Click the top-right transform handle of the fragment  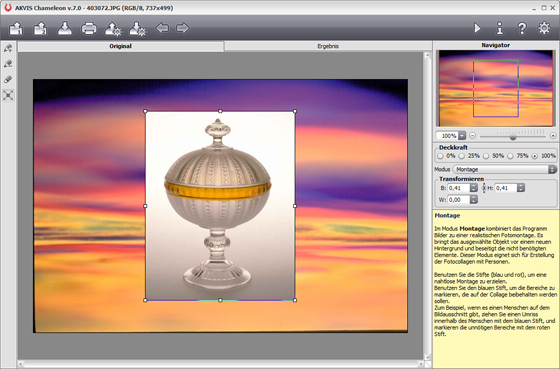[x=295, y=111]
